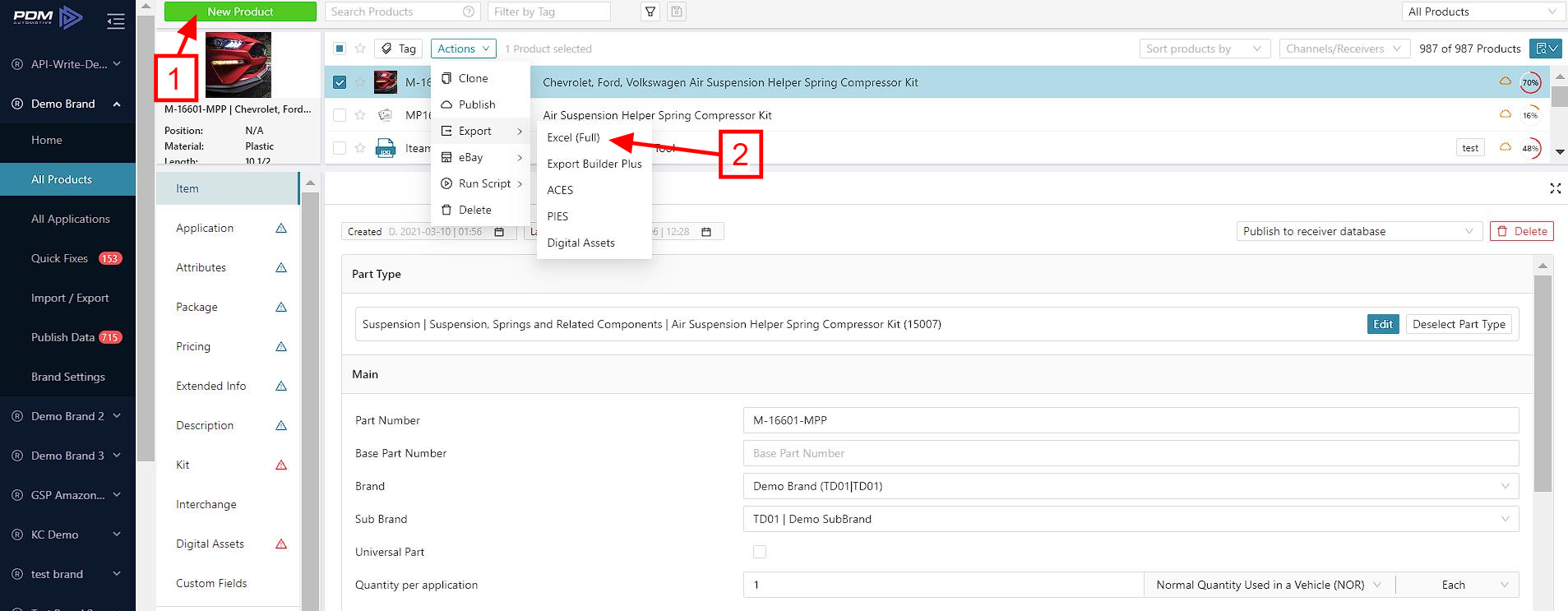
Task: Check the Iteam product row checkbox
Action: click(x=340, y=148)
